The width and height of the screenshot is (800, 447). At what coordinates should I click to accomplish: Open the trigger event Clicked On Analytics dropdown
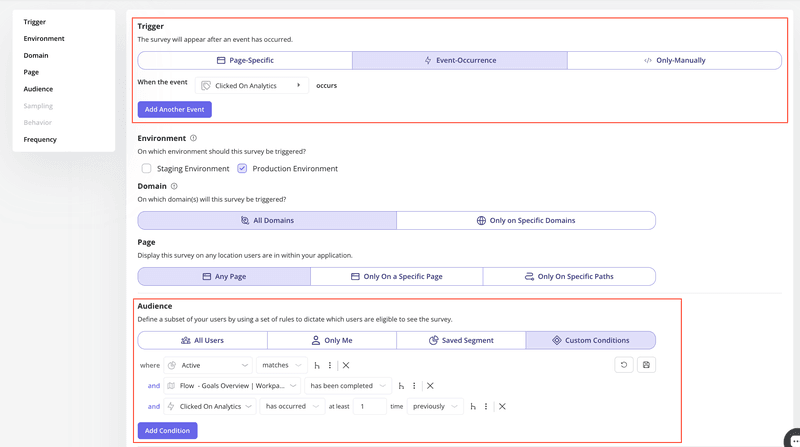coord(251,86)
